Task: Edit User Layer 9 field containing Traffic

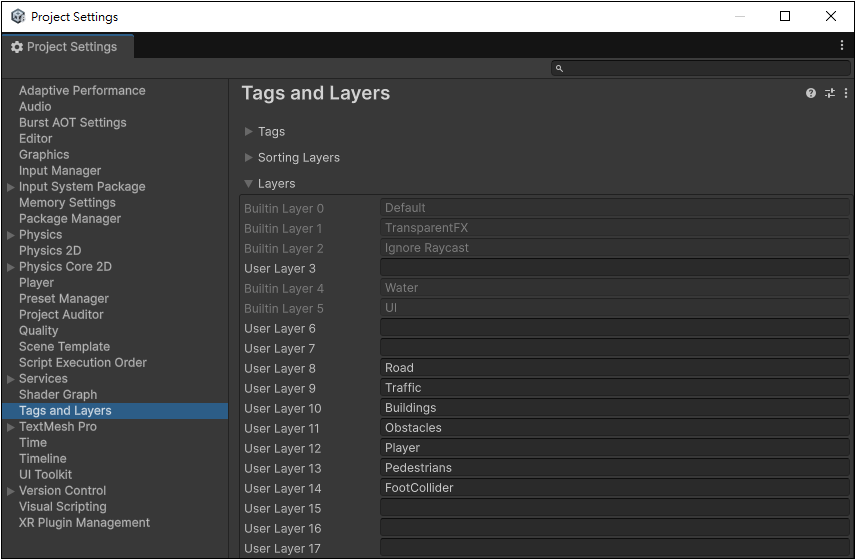Action: (615, 388)
